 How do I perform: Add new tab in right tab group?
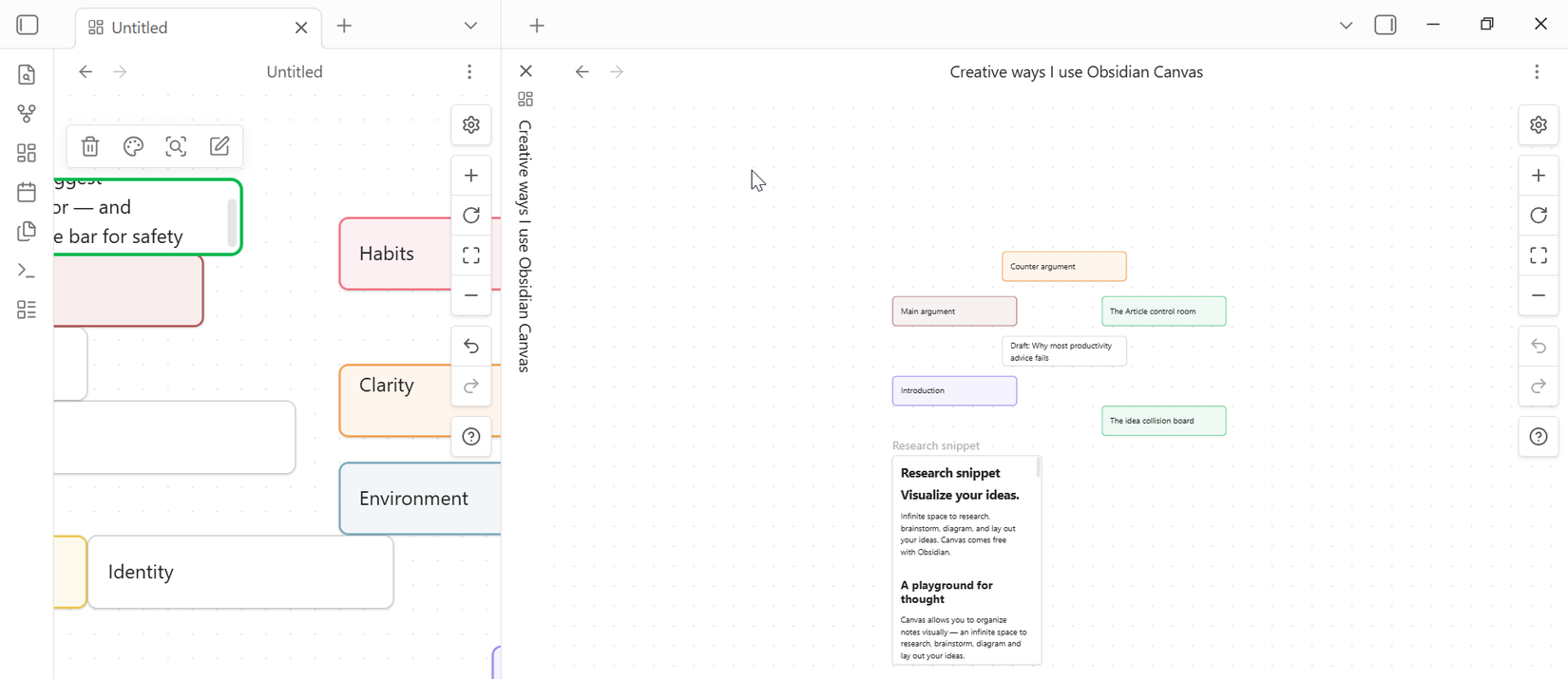pyautogui.click(x=537, y=26)
